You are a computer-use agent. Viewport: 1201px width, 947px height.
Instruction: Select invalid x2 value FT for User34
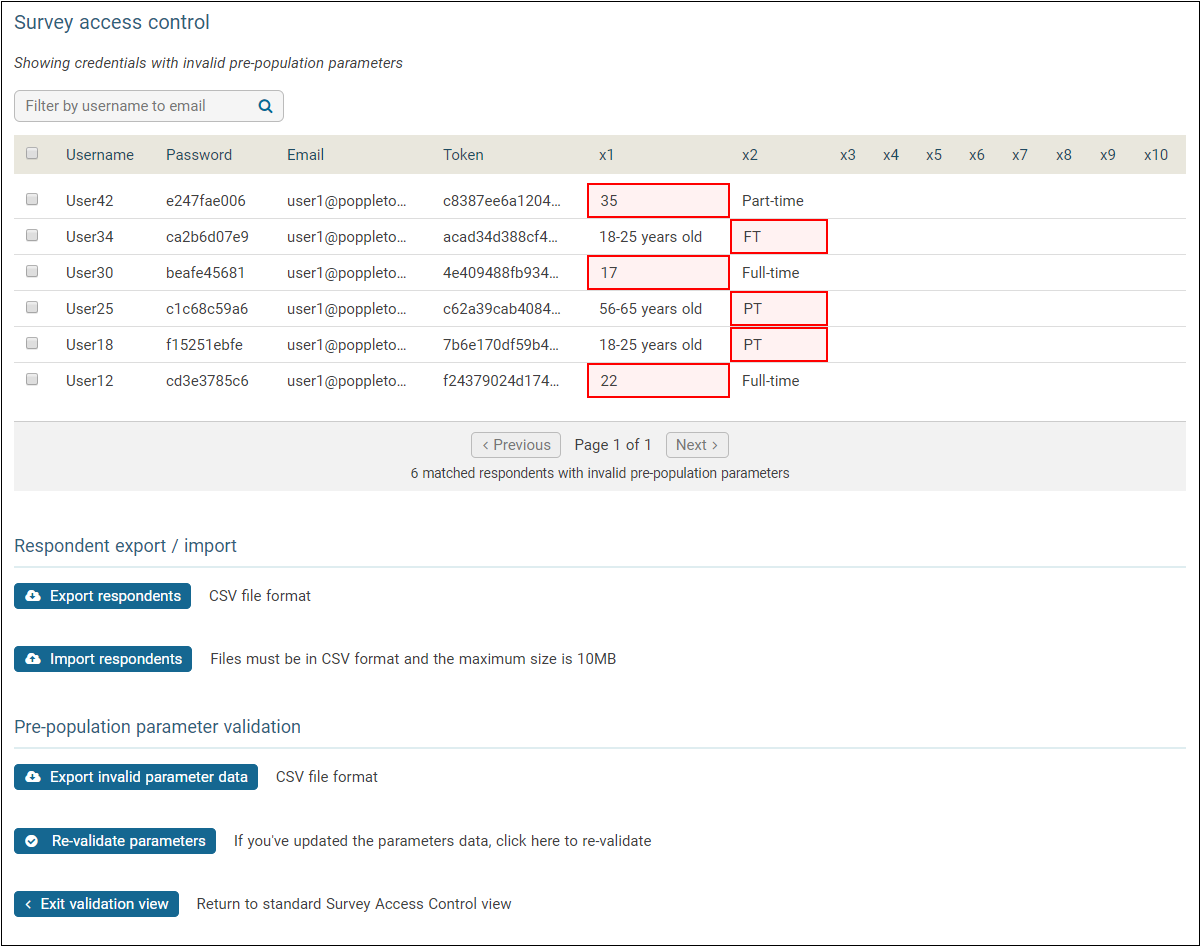[779, 237]
